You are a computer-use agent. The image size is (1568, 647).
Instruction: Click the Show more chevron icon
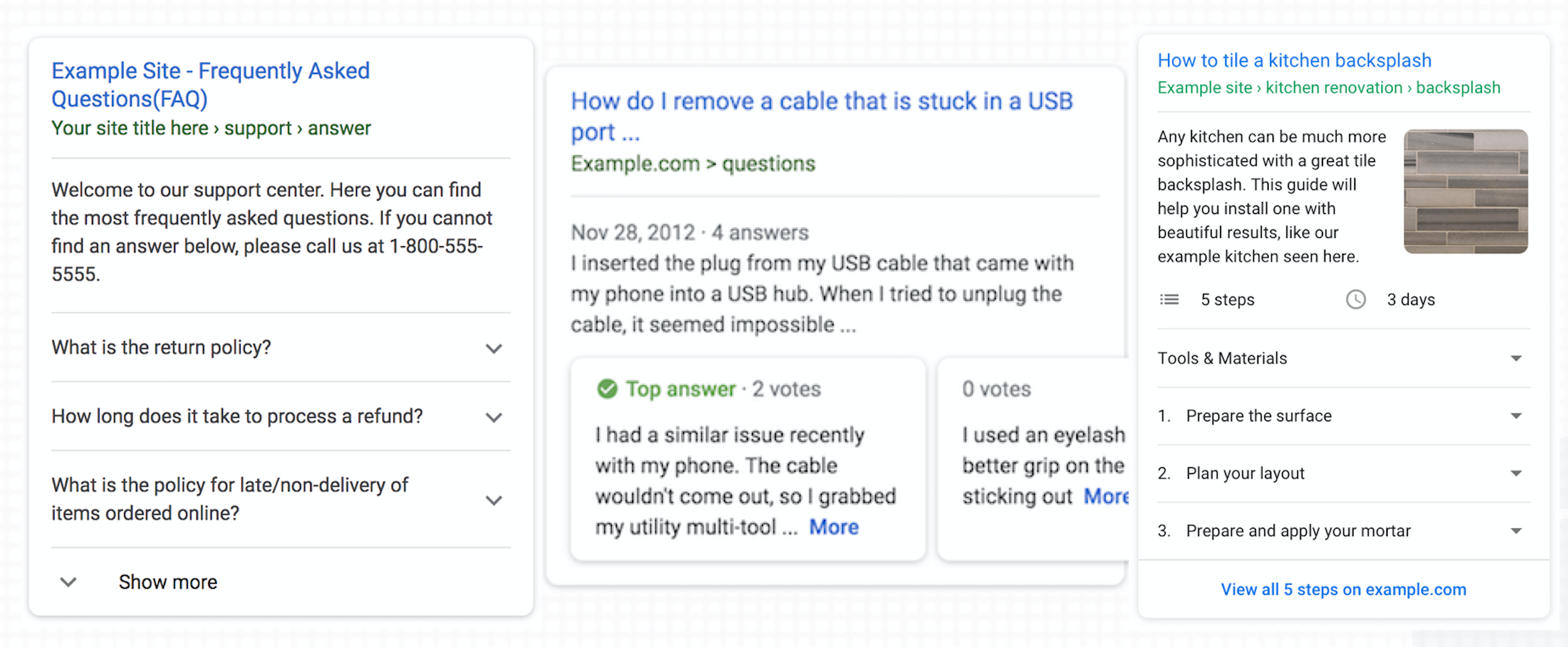pos(68,582)
